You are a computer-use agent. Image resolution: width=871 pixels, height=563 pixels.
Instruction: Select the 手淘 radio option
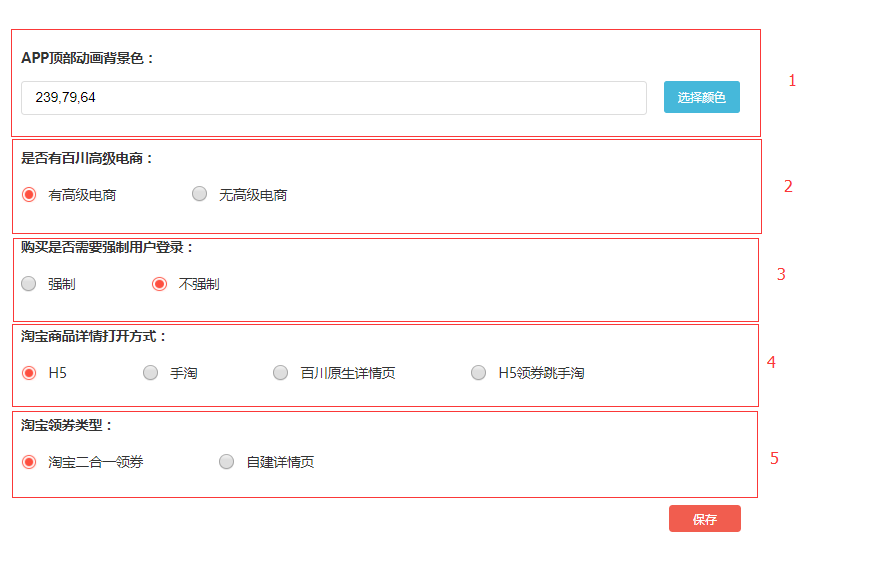pos(151,373)
